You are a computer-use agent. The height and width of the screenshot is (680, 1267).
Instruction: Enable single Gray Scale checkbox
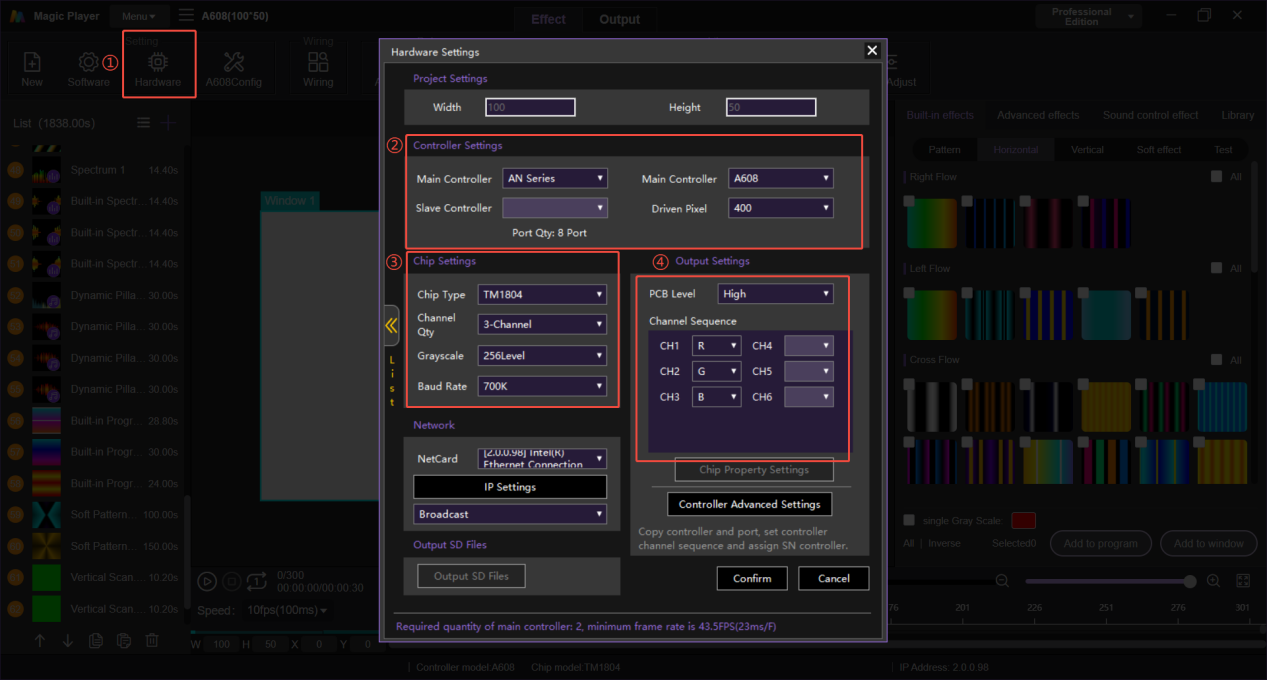pyautogui.click(x=909, y=520)
